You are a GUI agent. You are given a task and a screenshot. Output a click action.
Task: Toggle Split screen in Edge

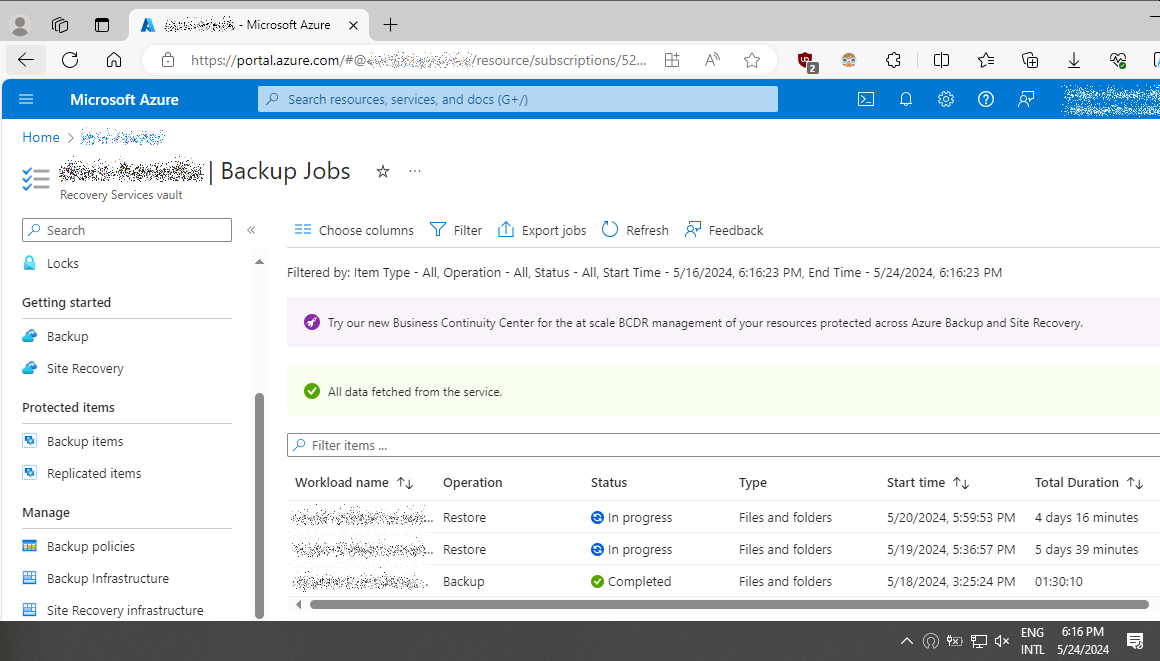941,60
